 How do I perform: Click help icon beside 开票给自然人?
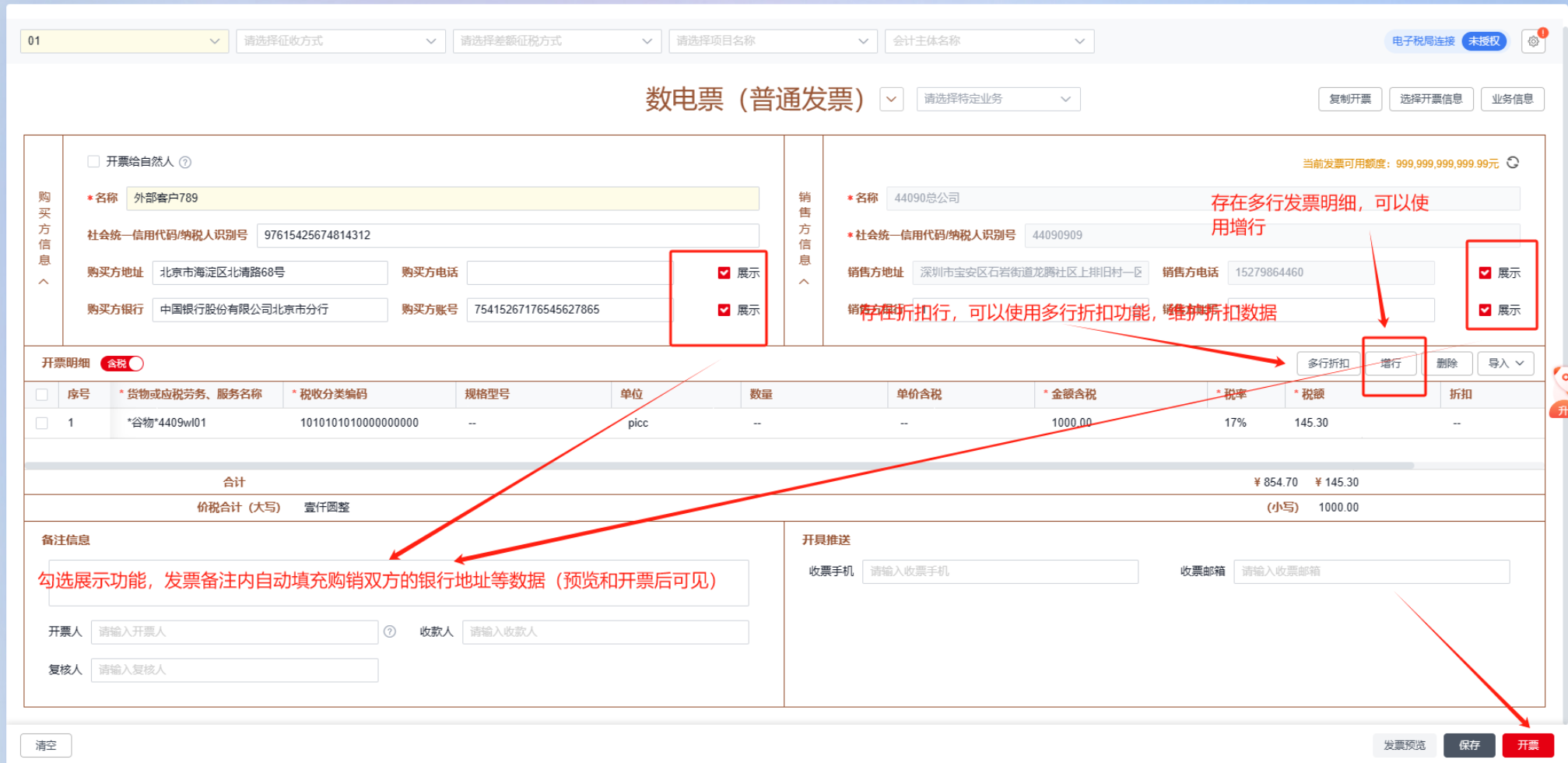(185, 162)
